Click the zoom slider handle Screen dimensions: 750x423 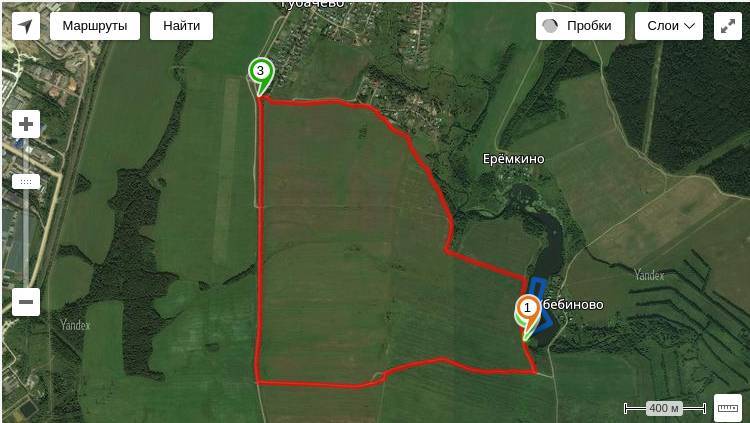[26, 182]
